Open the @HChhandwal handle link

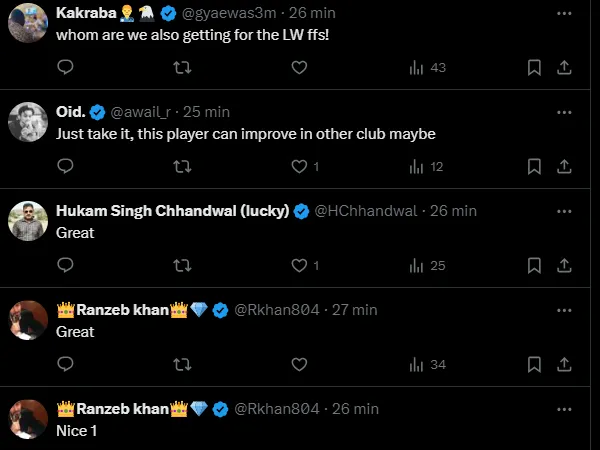366,211
